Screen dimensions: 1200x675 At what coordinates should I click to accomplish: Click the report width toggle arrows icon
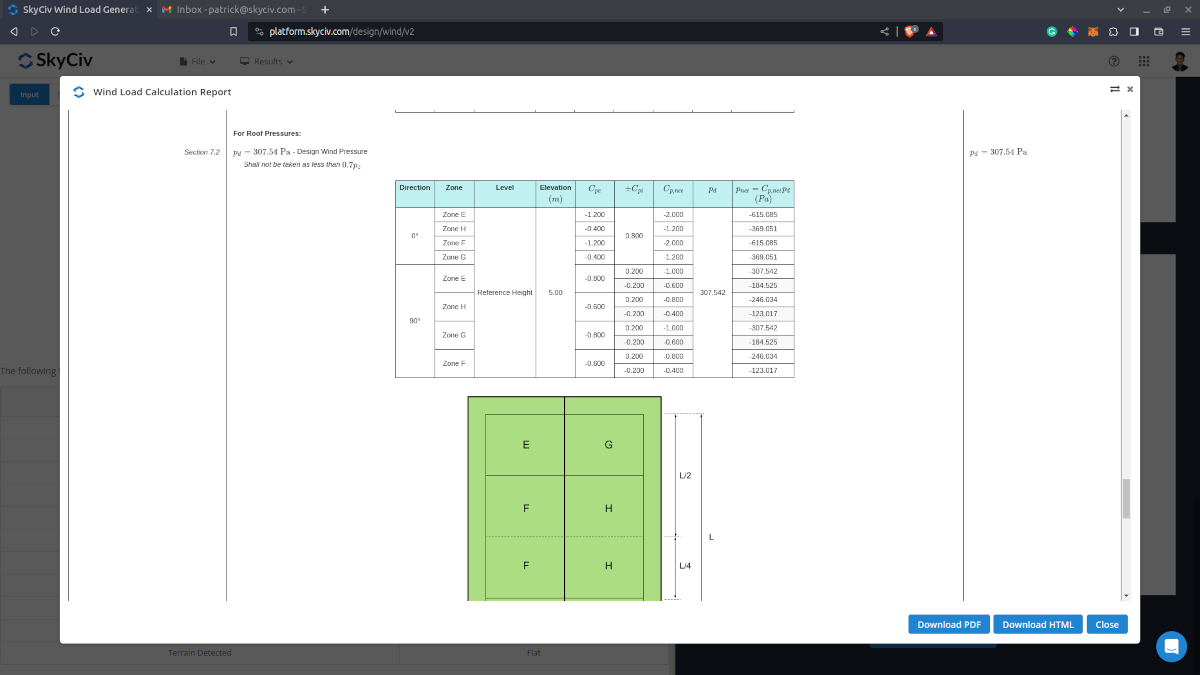[x=1114, y=89]
